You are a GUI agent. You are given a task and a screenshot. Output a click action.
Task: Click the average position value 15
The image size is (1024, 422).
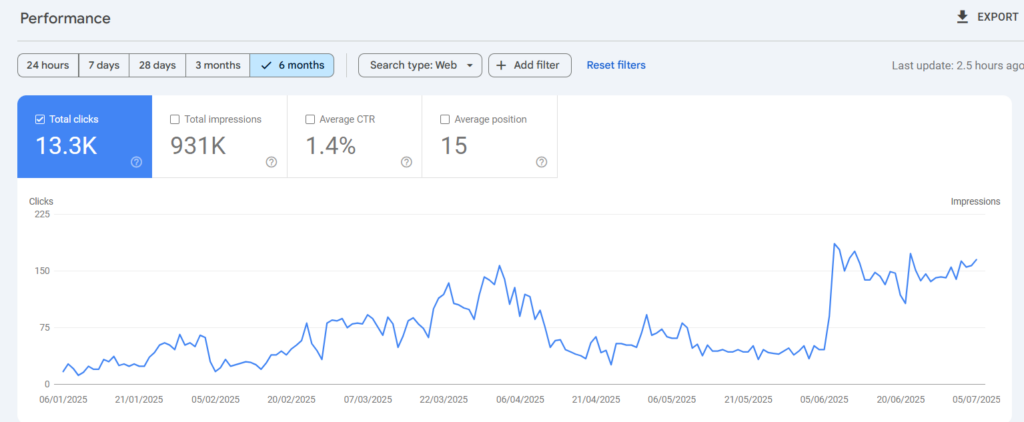point(453,146)
